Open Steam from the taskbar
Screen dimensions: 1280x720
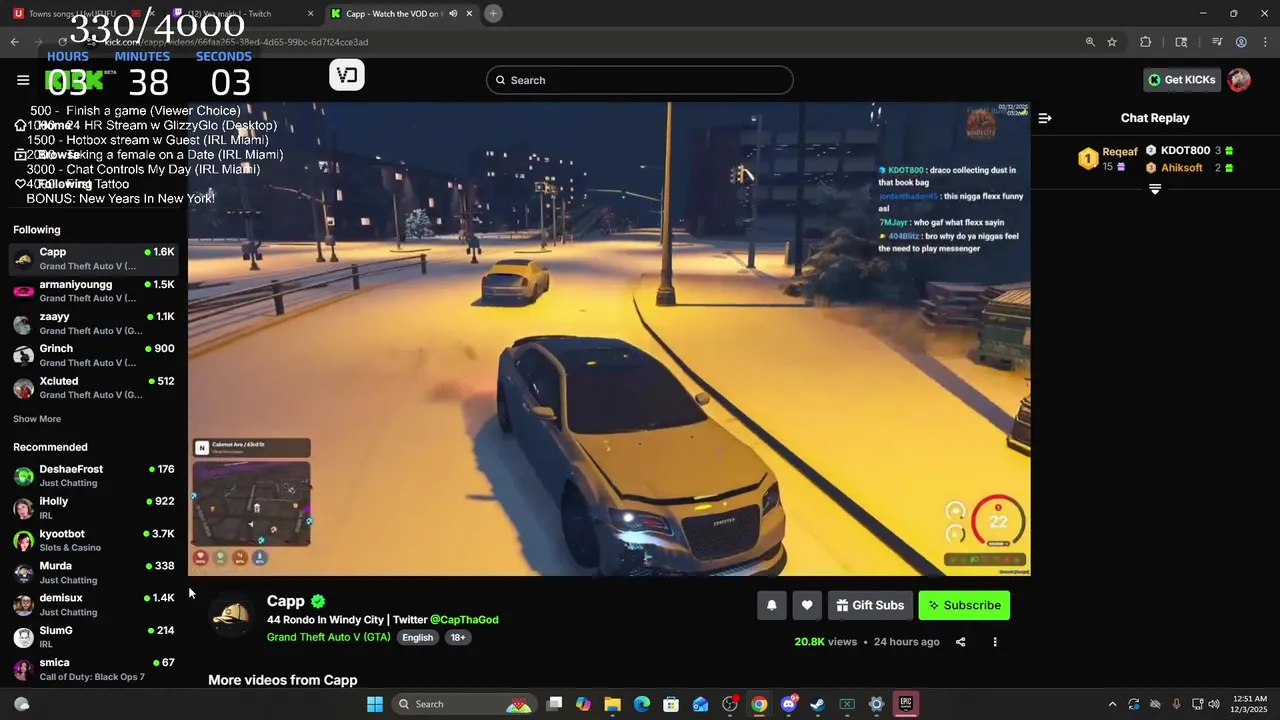(818, 704)
